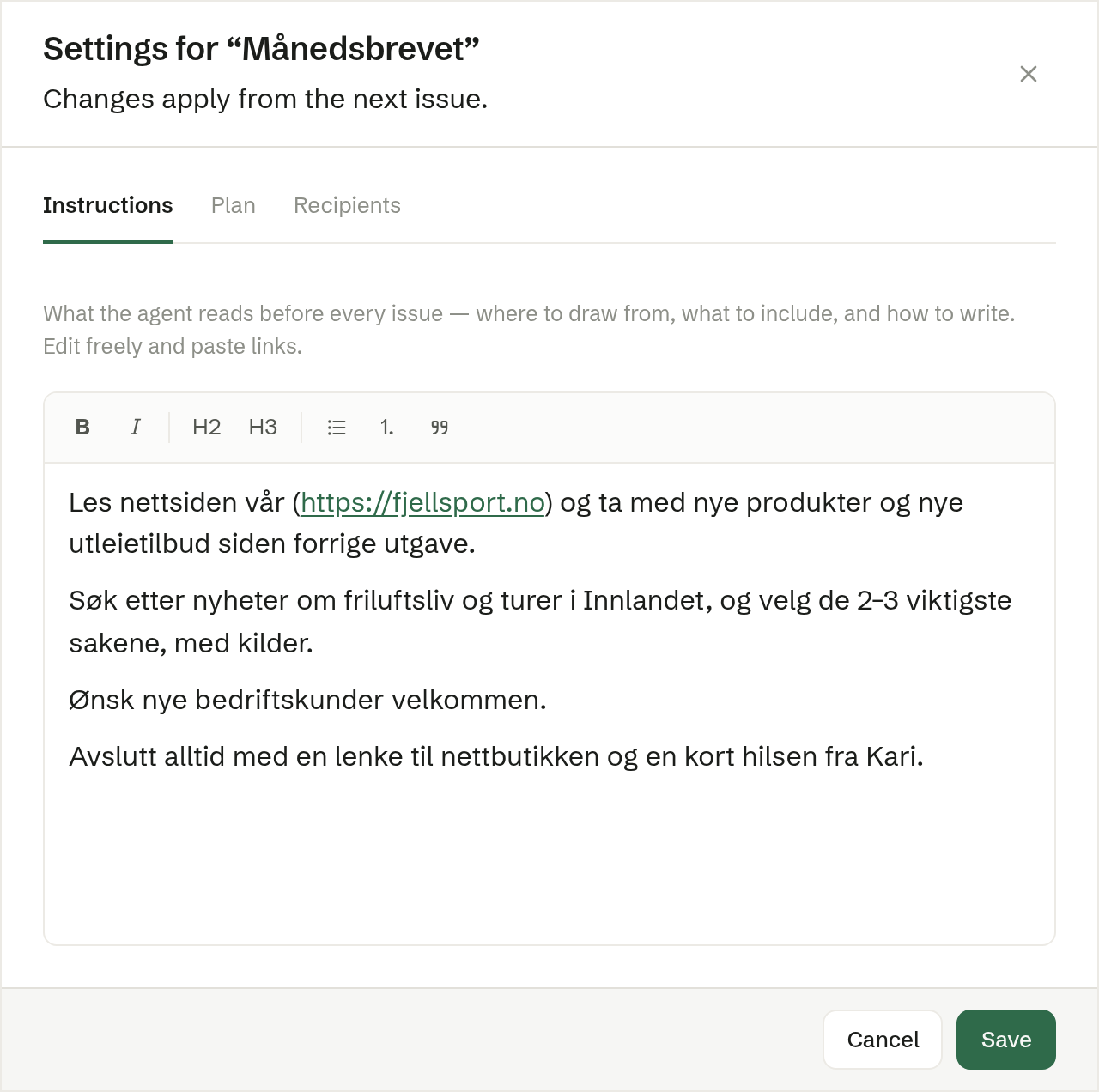Set heading level H2

207,428
